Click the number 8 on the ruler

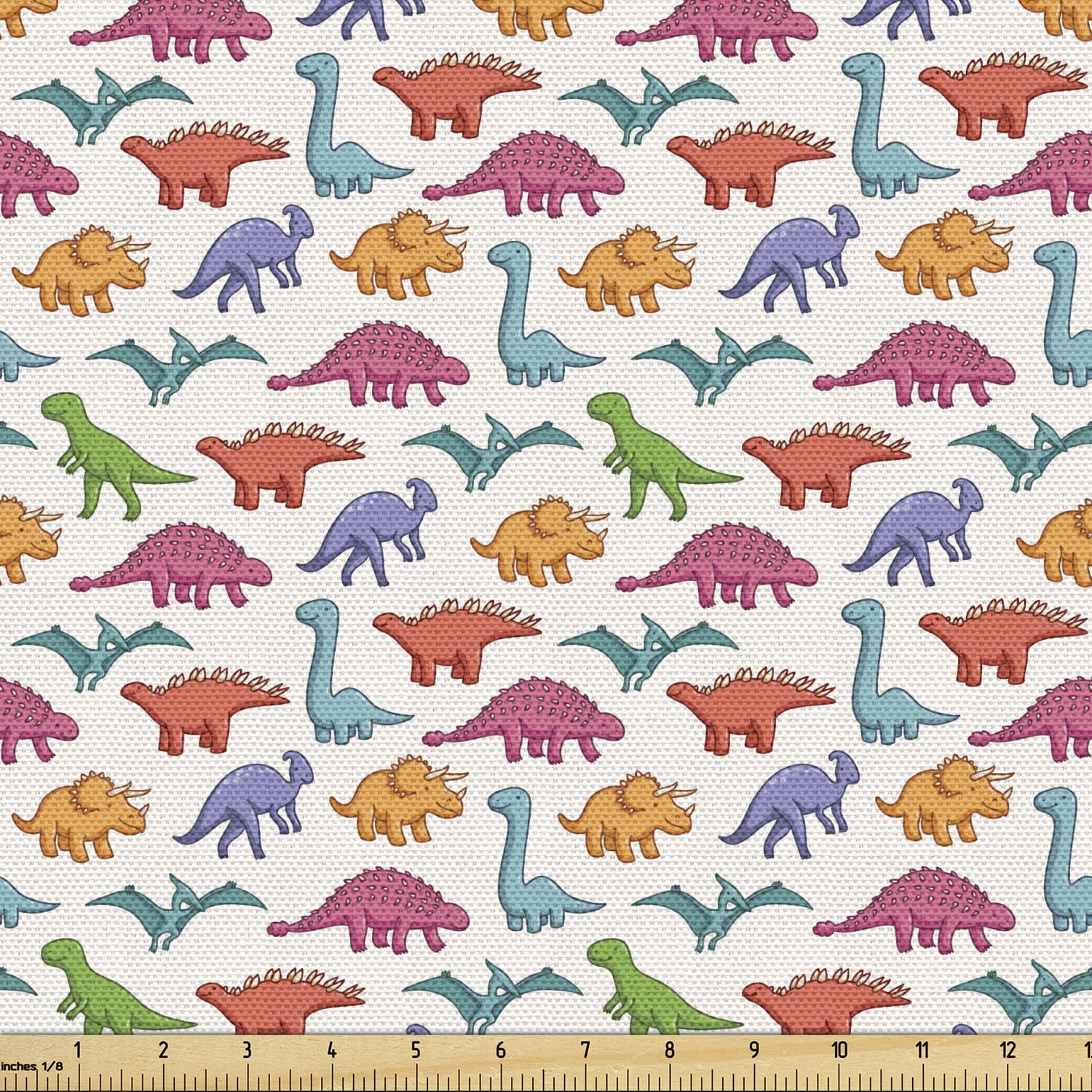point(670,1050)
